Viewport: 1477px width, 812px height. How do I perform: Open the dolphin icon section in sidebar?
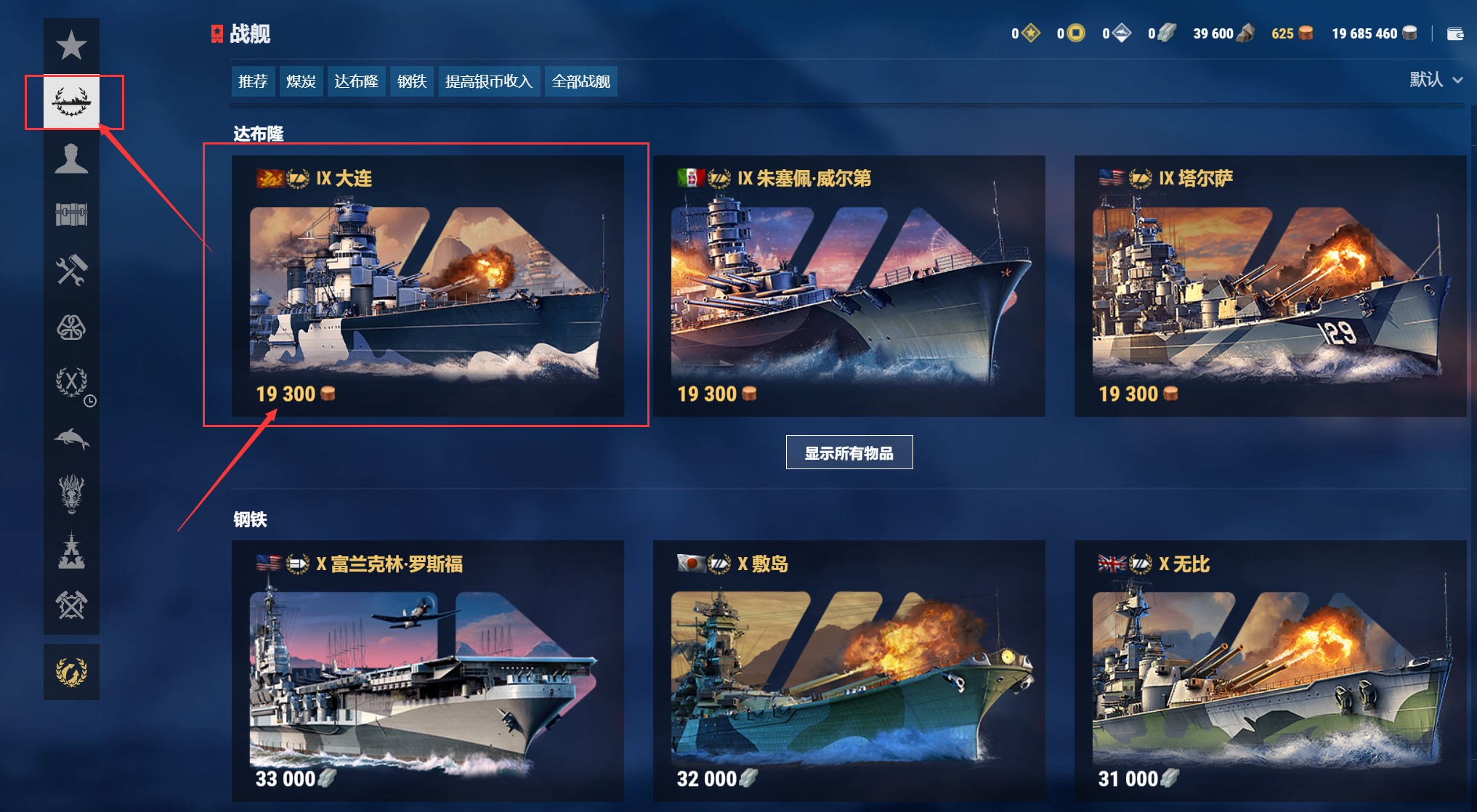71,439
